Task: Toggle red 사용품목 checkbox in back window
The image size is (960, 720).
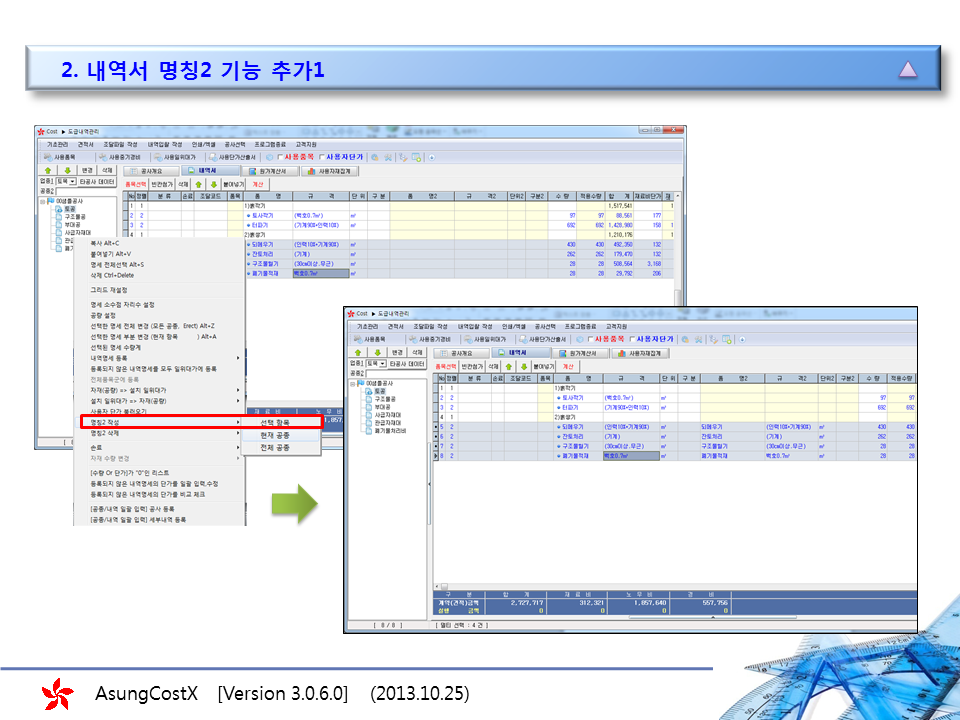Action: [280, 157]
